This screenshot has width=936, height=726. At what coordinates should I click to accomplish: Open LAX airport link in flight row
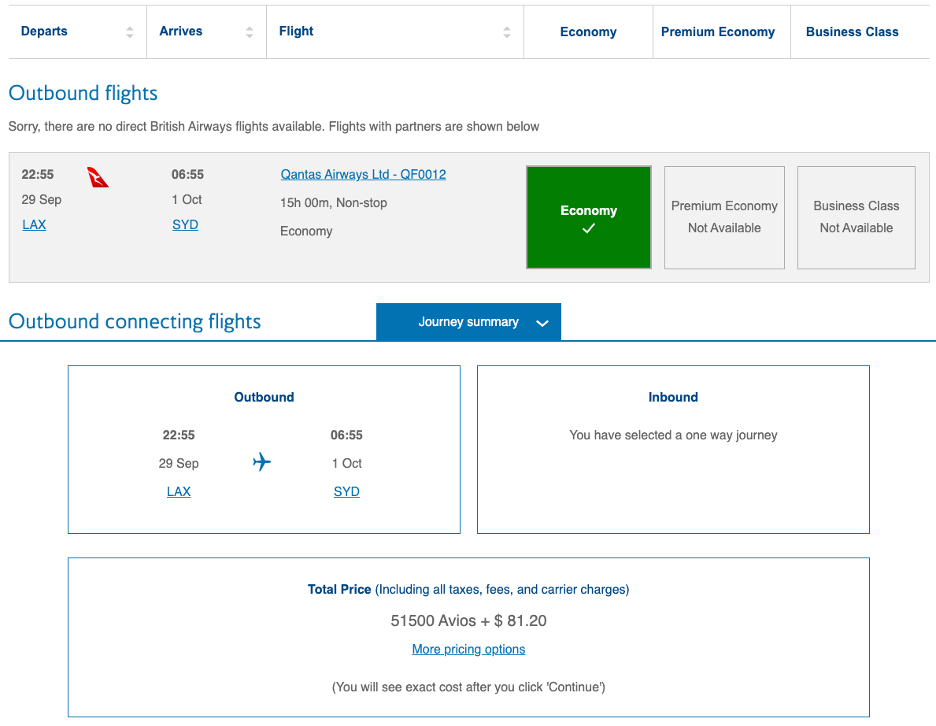pos(34,224)
